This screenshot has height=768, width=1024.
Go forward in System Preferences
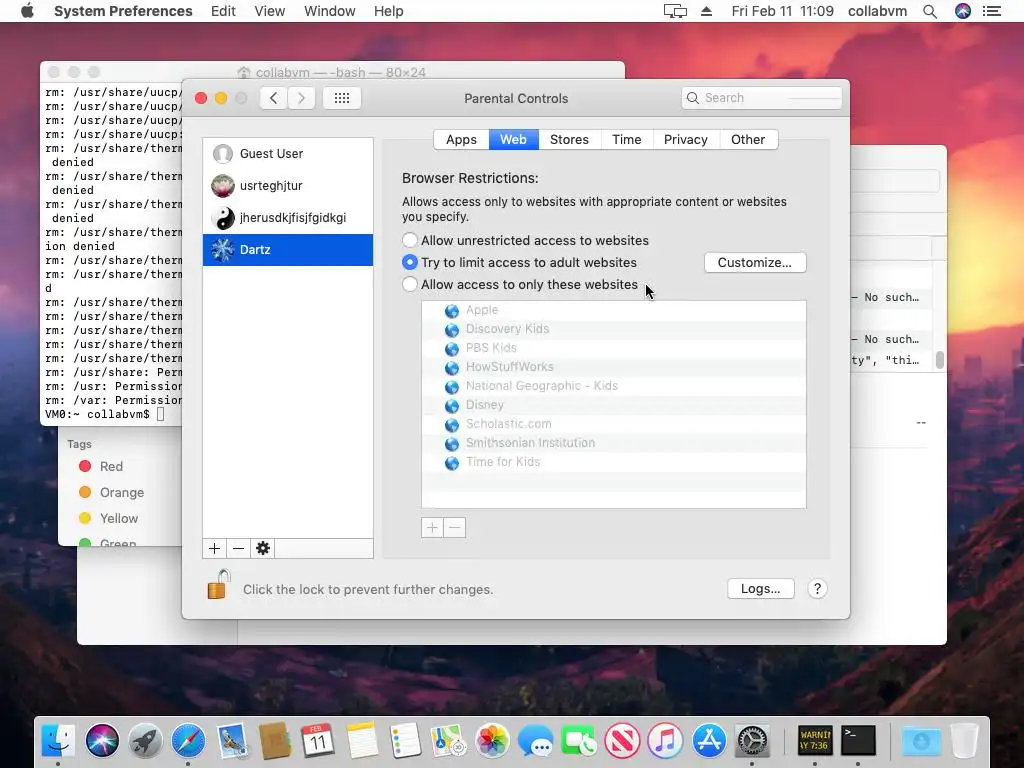301,98
